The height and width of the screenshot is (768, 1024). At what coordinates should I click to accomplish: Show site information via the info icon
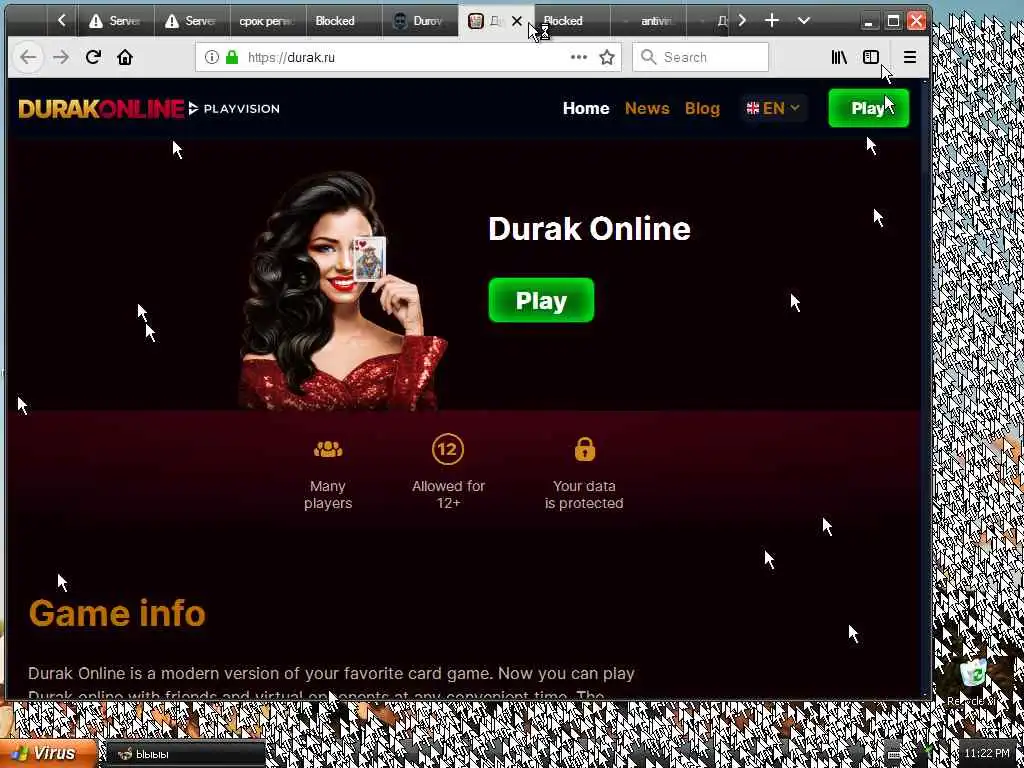[x=212, y=57]
